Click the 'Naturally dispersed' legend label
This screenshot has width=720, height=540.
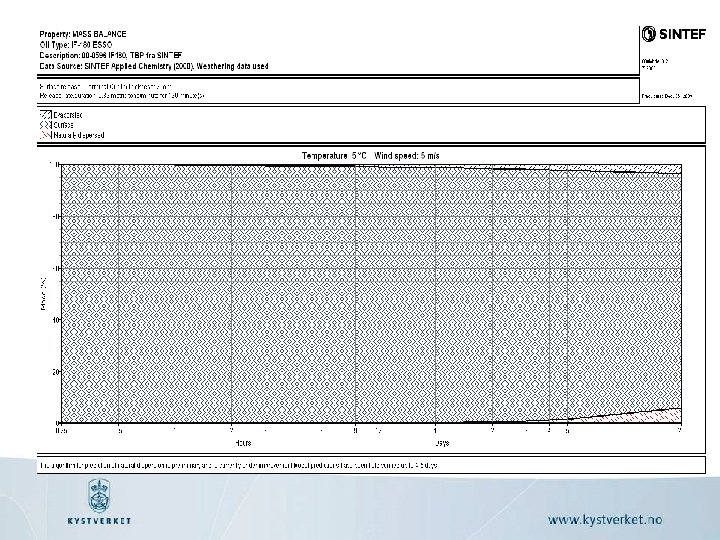[x=79, y=135]
